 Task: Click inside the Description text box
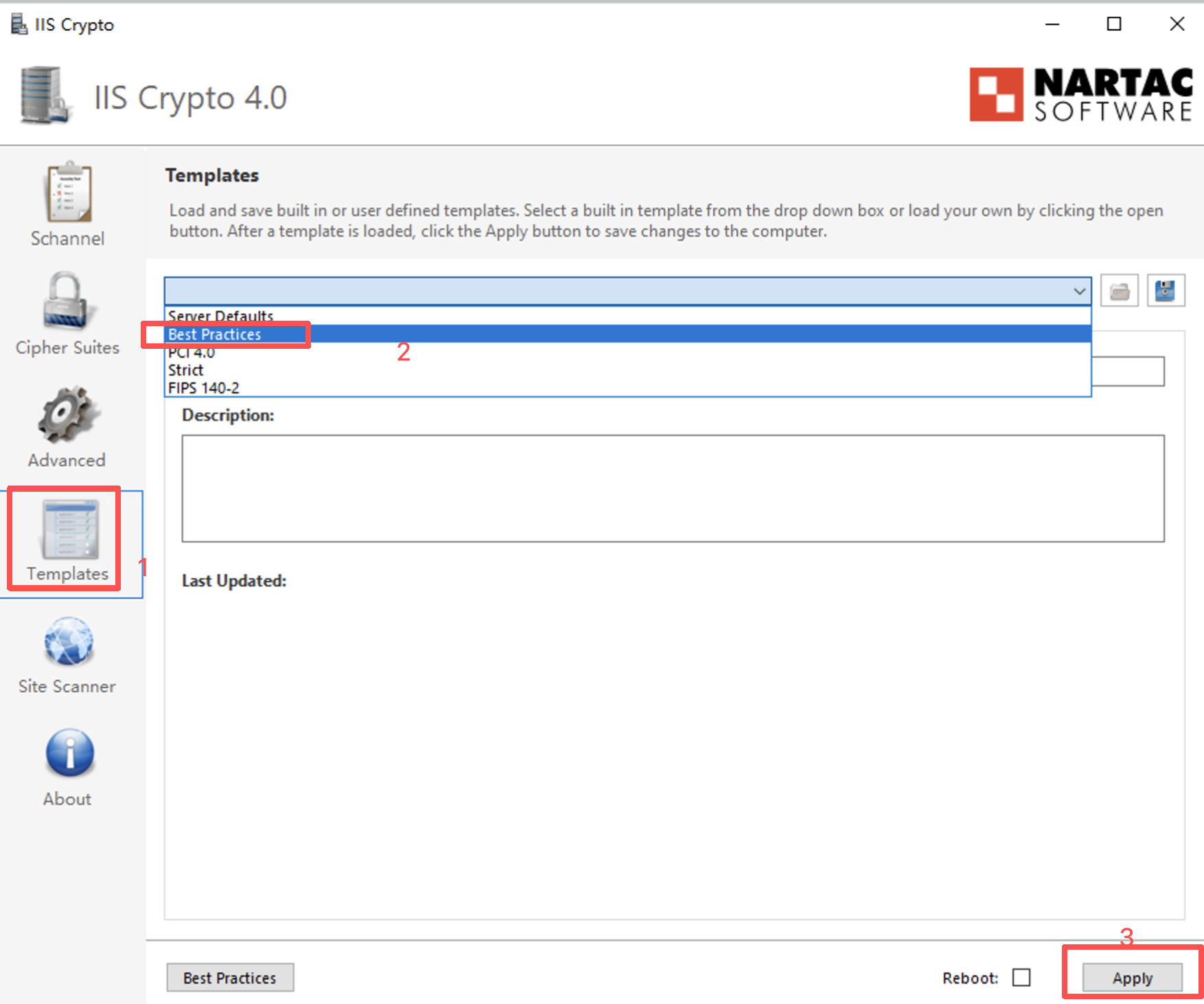coord(673,488)
